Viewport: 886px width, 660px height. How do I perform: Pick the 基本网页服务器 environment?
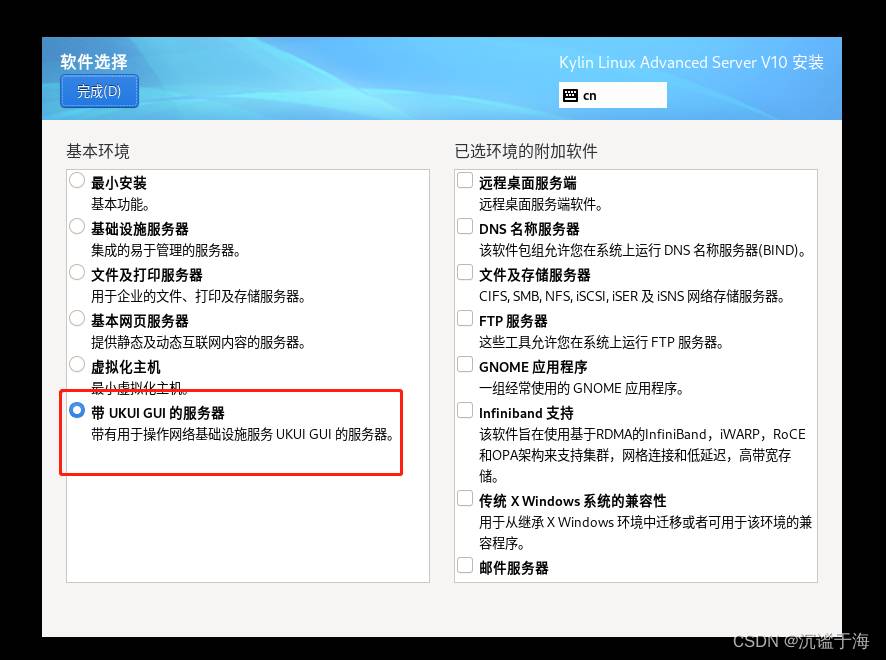pos(78,319)
